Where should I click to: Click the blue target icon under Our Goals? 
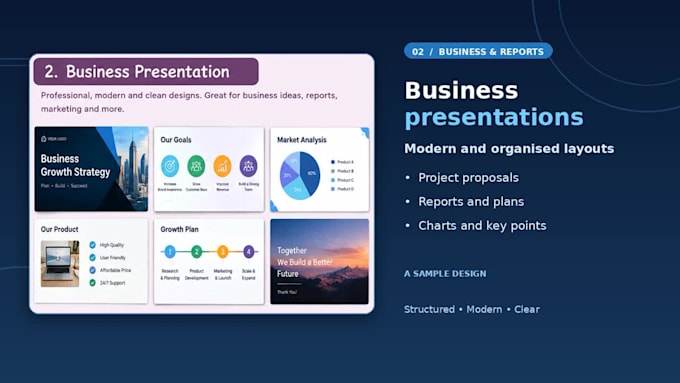point(170,166)
